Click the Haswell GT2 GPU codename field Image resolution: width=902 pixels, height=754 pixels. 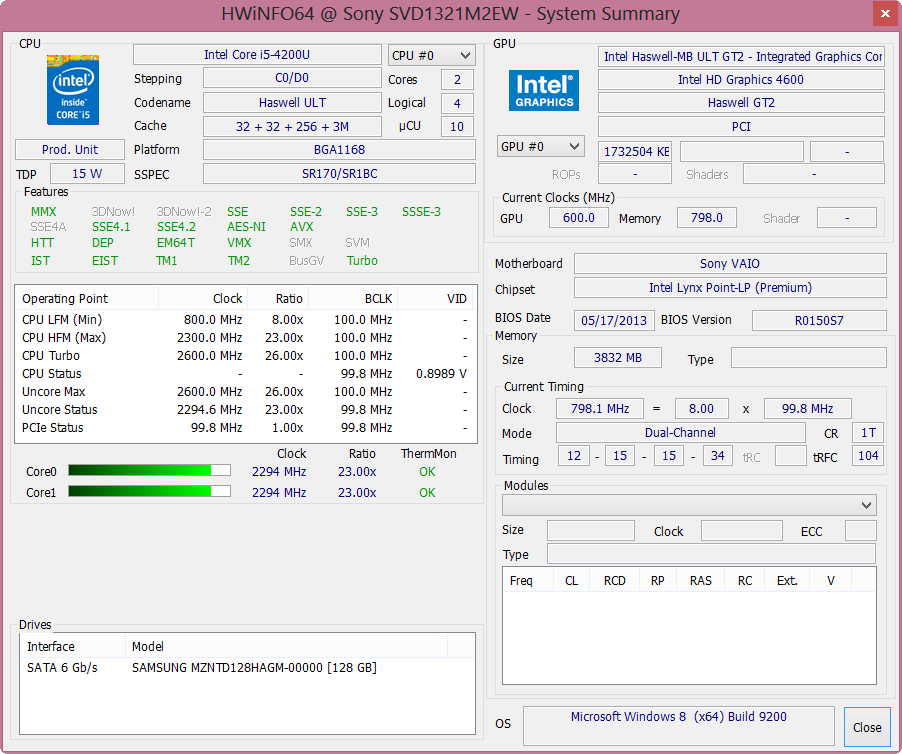[741, 102]
